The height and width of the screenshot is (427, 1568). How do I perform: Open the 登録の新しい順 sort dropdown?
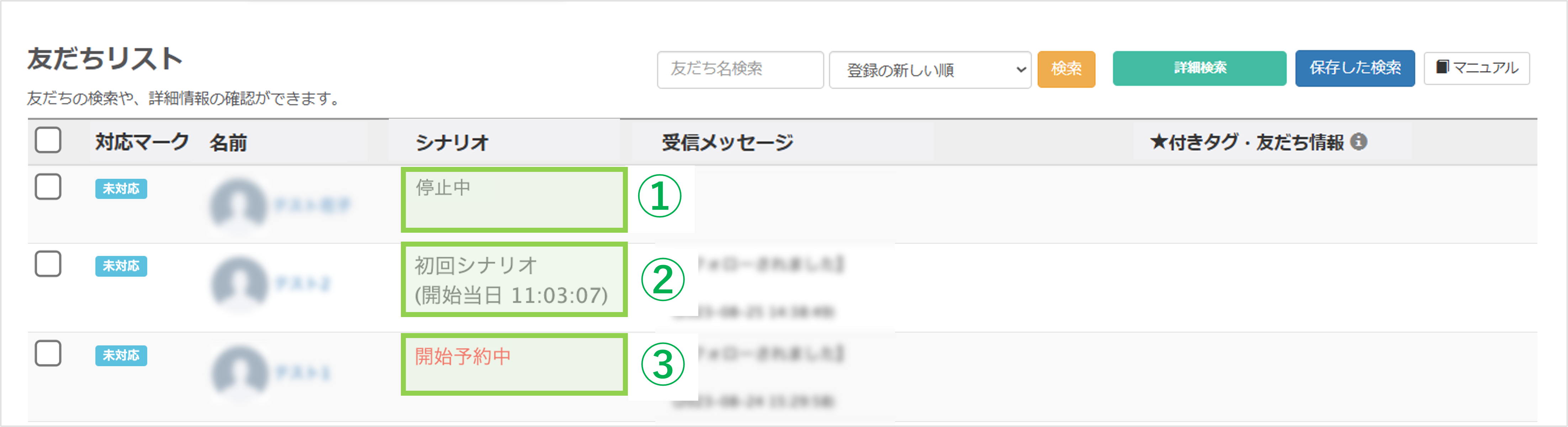pyautogui.click(x=929, y=70)
